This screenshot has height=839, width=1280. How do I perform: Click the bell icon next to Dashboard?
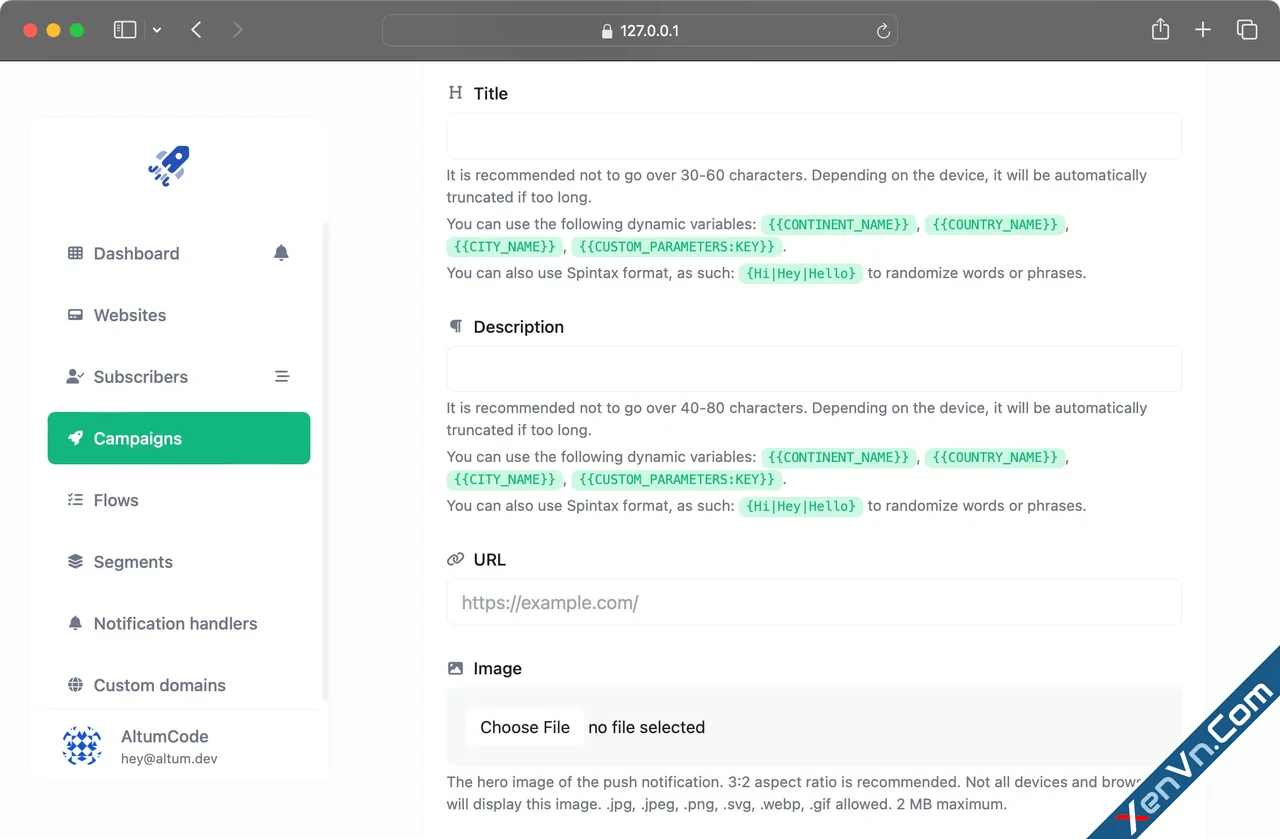(x=281, y=253)
